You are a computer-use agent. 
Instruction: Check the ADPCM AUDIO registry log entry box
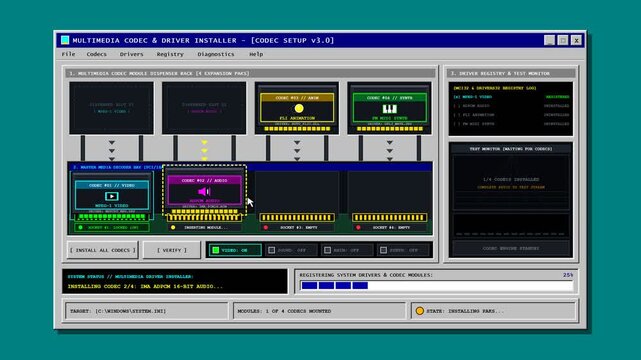pos(456,106)
